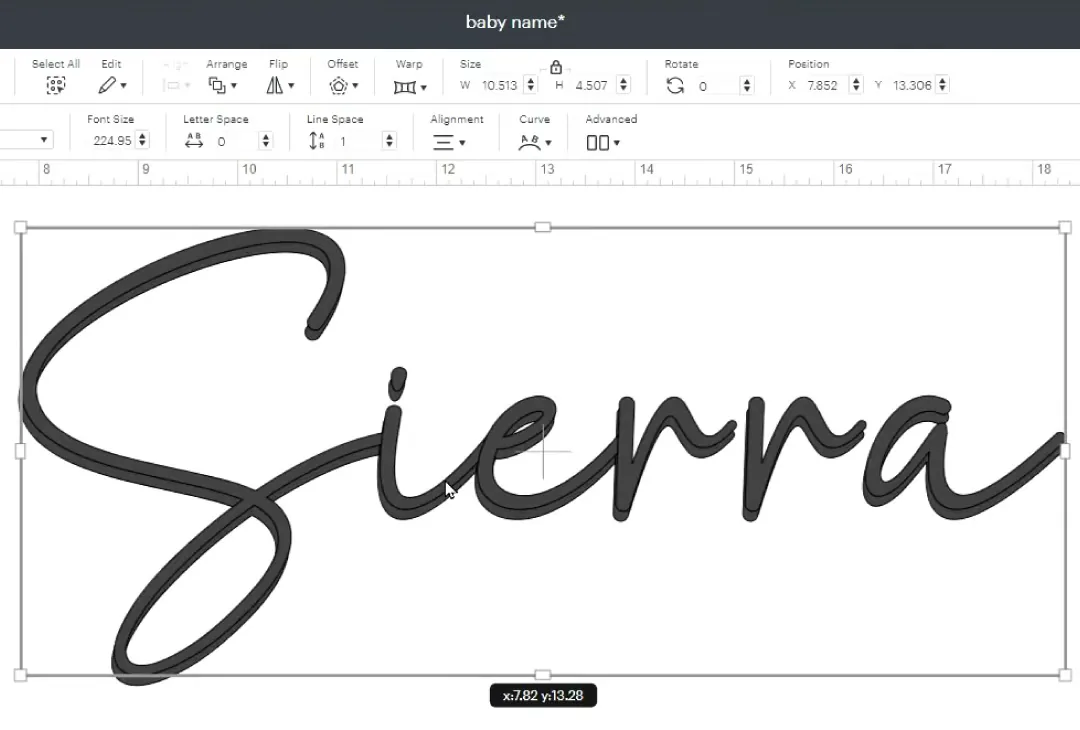Open the Edit pencil tool
1080x730 pixels.
pyautogui.click(x=107, y=85)
